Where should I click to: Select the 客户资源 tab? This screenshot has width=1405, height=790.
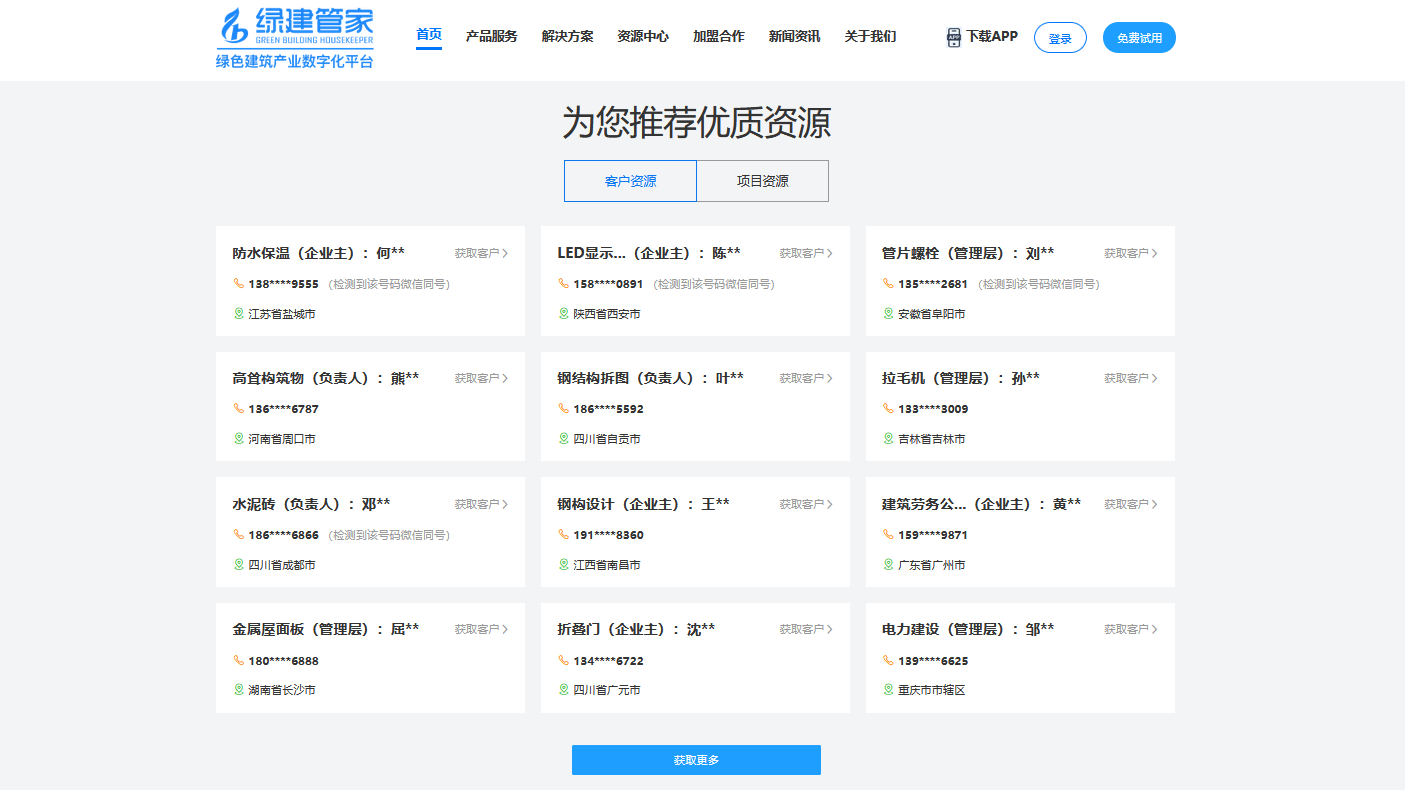coord(630,181)
